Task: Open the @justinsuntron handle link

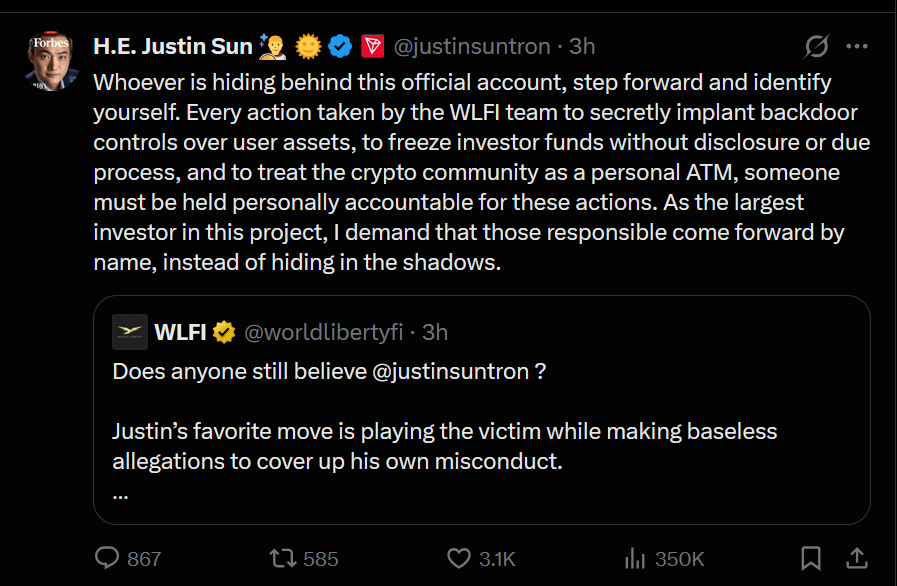Action: pyautogui.click(x=472, y=46)
